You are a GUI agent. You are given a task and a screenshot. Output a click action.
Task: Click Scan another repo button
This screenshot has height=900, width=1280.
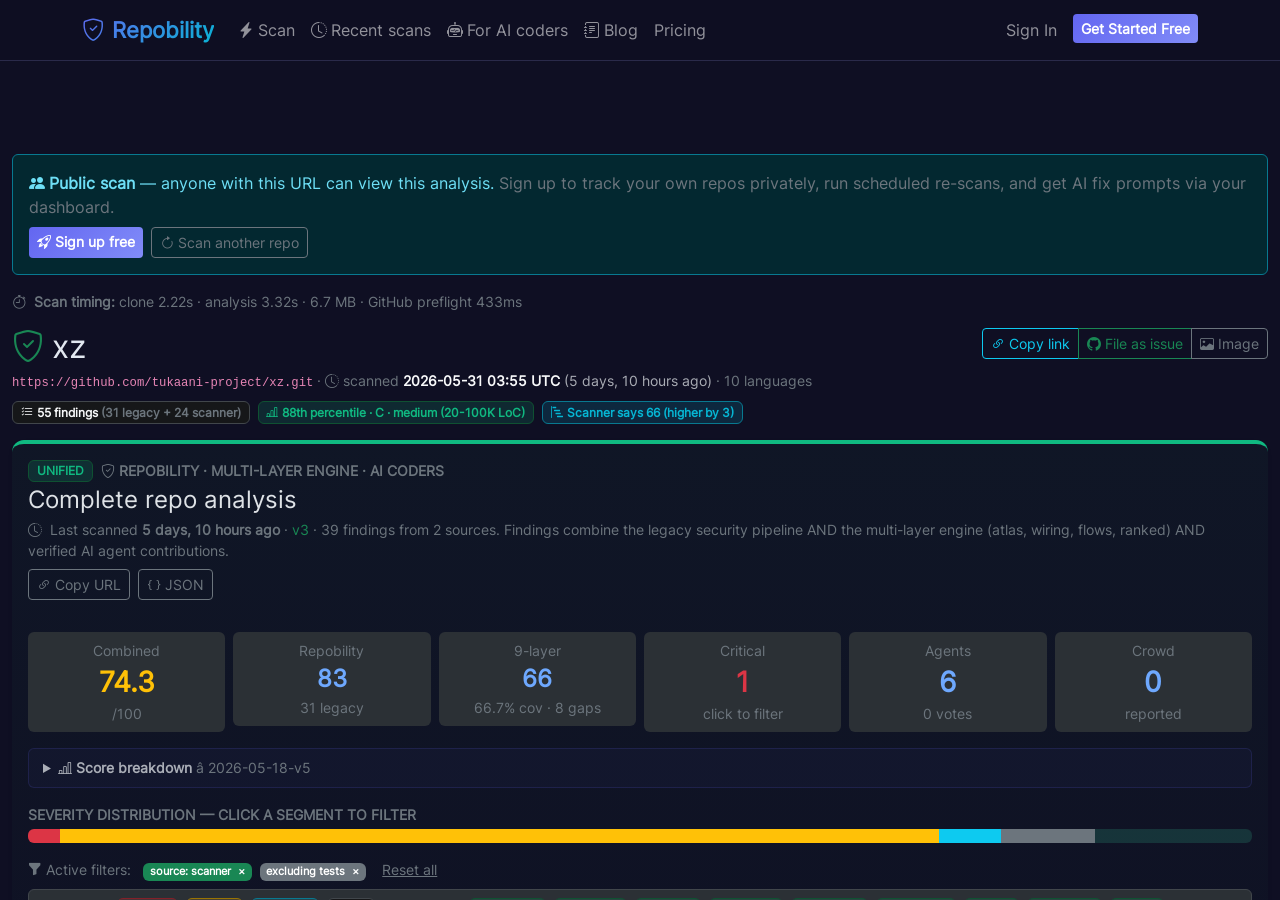tap(229, 242)
